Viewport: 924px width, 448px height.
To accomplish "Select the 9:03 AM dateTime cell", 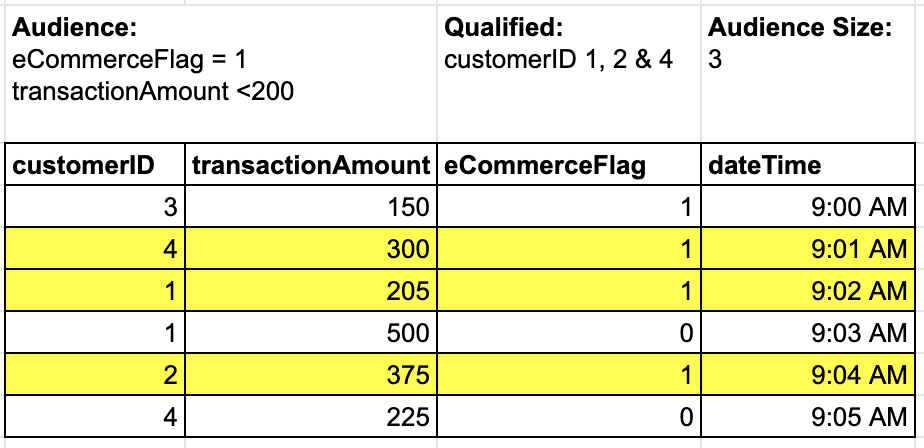I will tap(807, 332).
